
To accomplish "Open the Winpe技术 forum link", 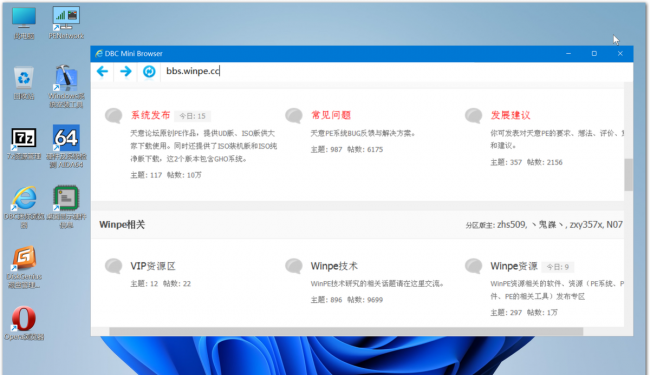I will coord(334,266).
